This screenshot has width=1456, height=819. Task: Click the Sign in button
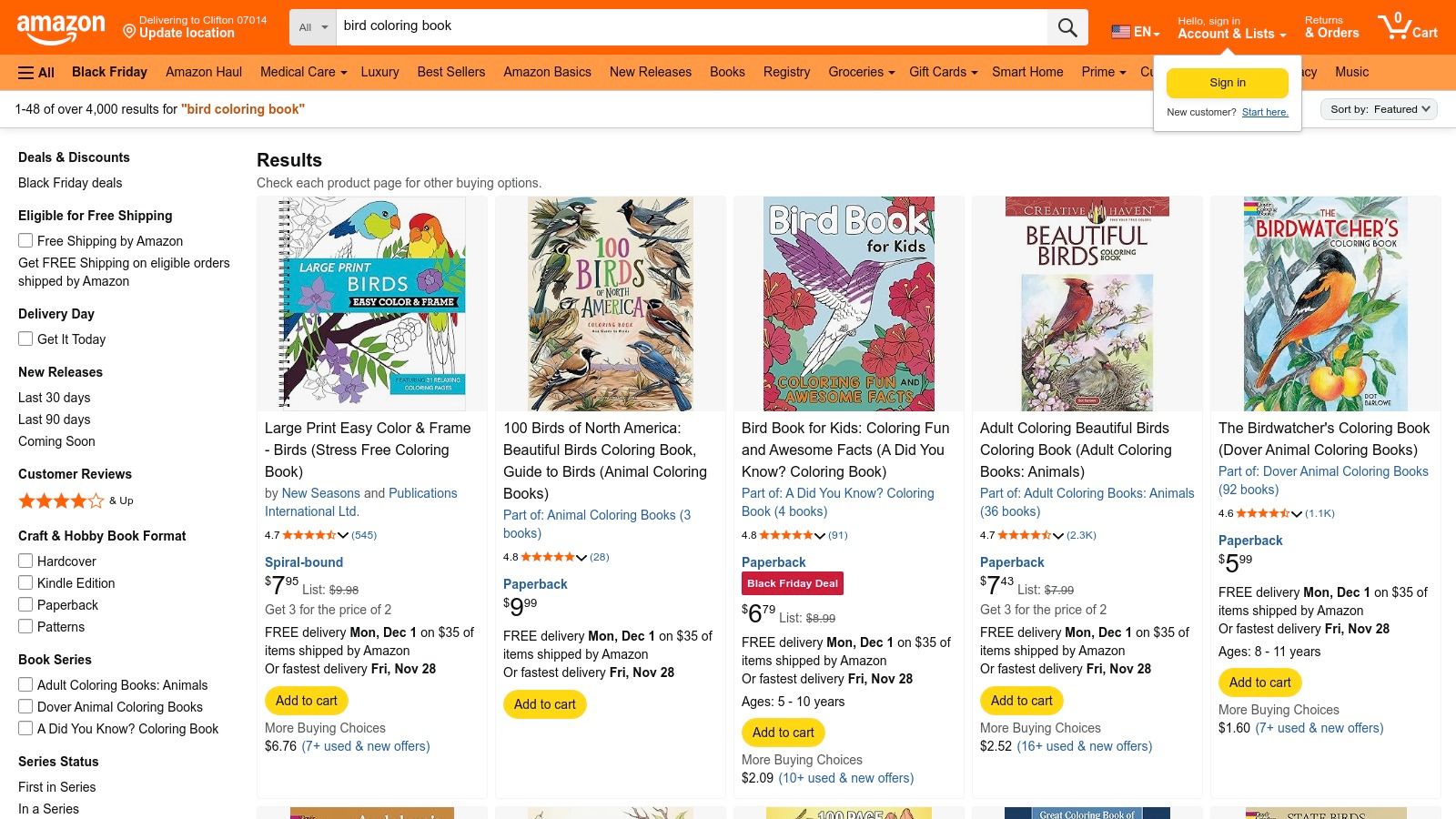click(1227, 82)
